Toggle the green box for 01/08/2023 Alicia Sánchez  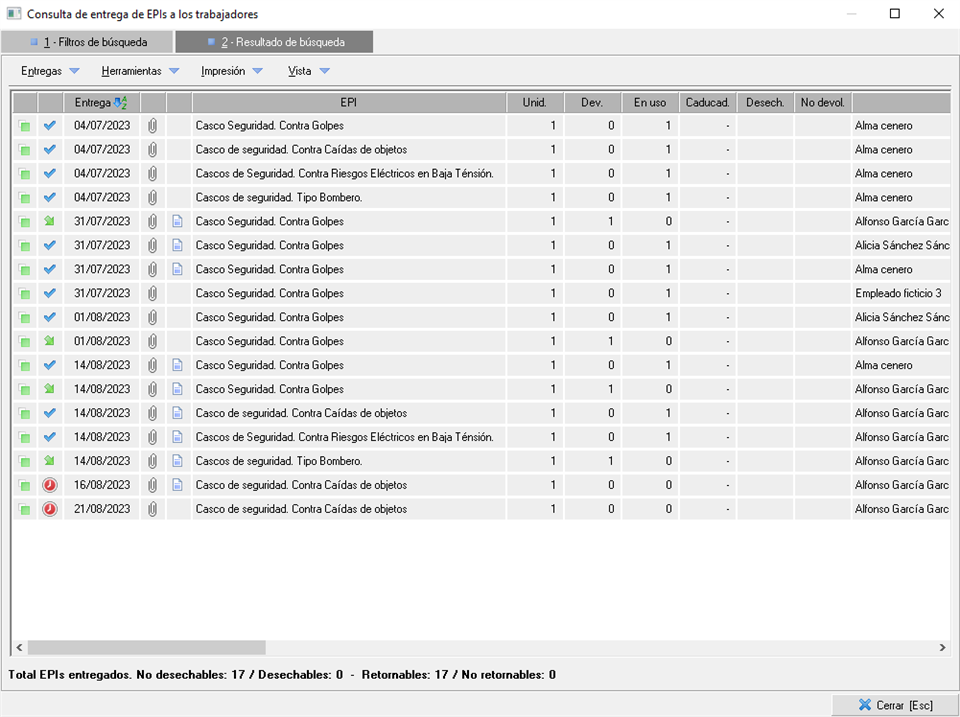[x=25, y=318]
